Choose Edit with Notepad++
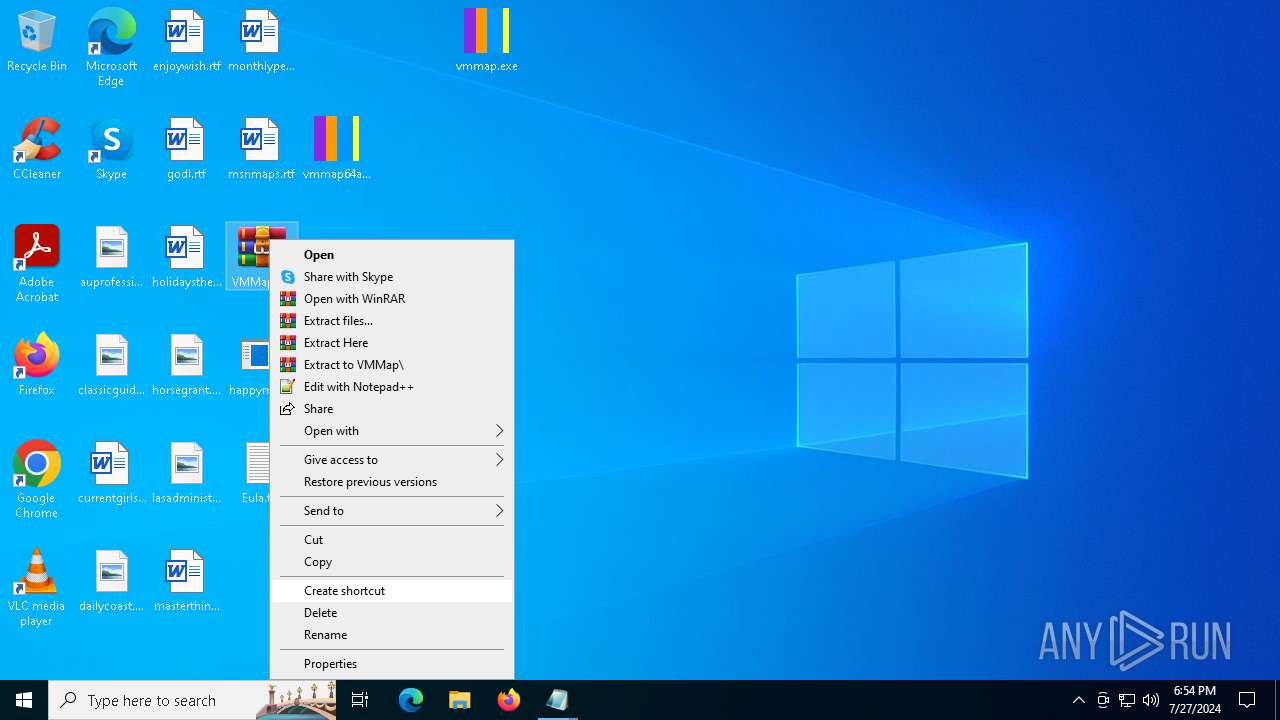Viewport: 1280px width, 720px height. pyautogui.click(x=392, y=387)
